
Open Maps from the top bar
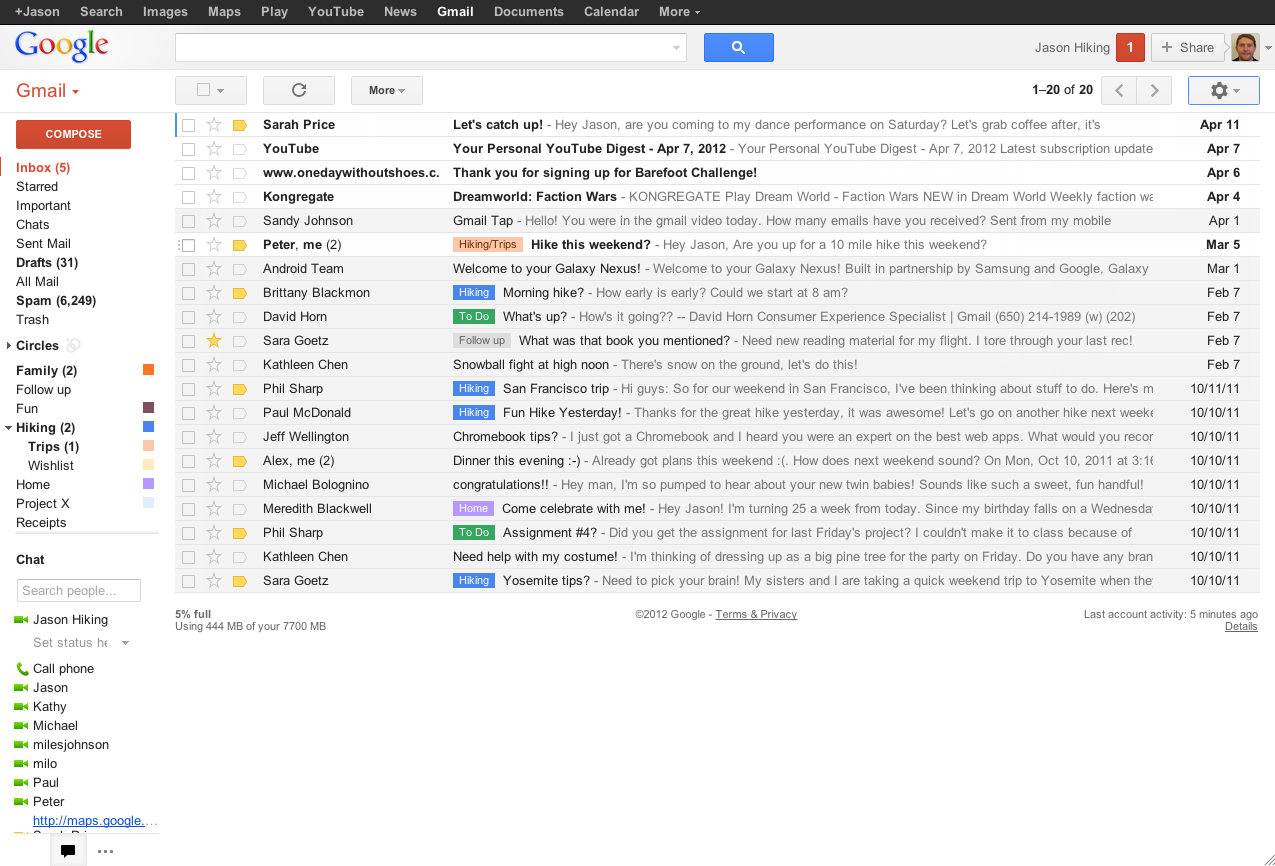point(224,12)
